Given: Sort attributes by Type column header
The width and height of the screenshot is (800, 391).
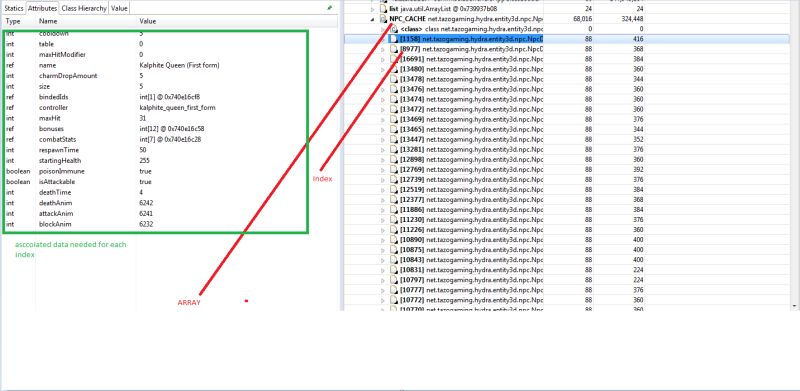Looking at the screenshot, I should 13,21.
